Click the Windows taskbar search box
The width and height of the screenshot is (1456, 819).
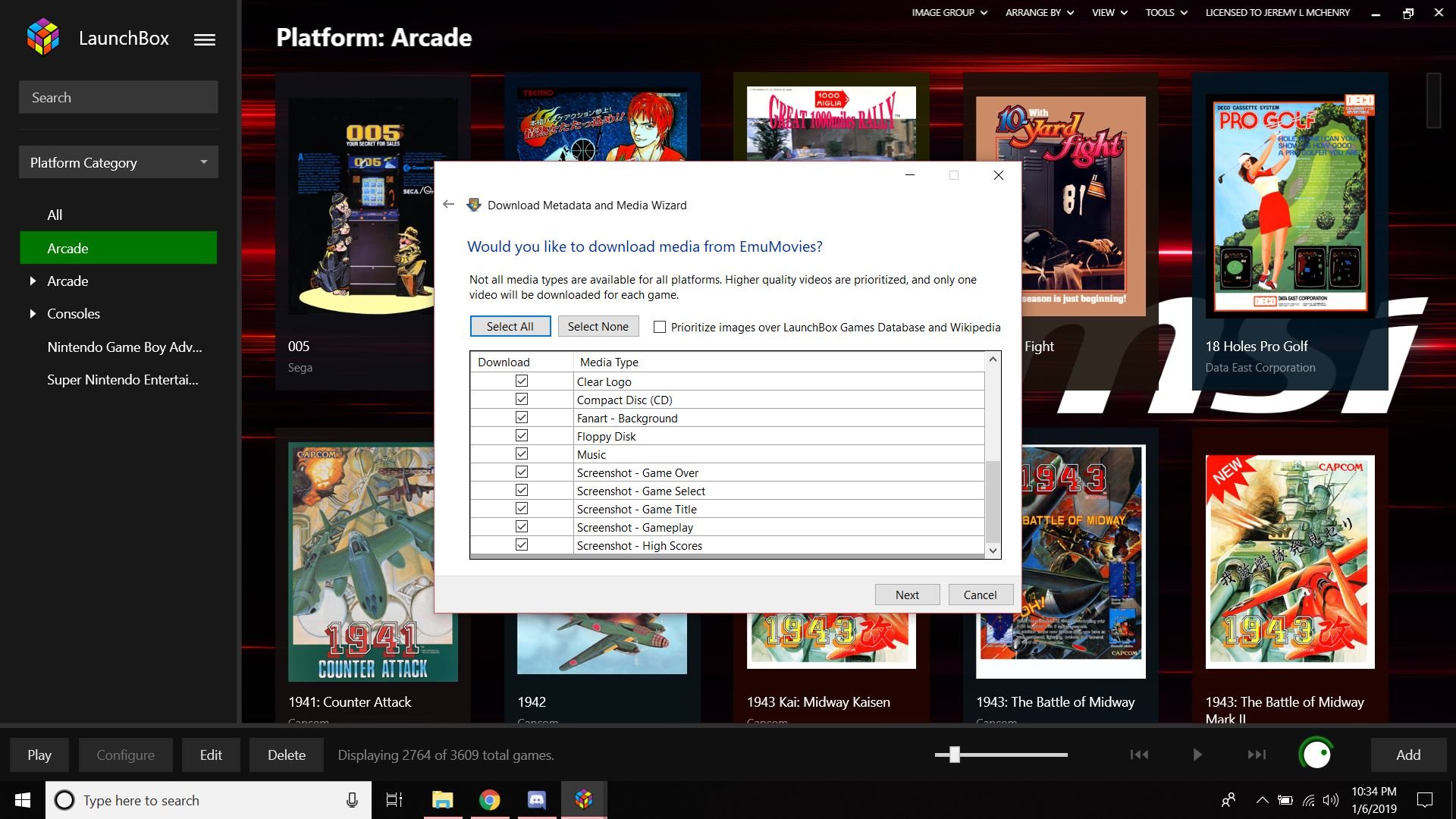209,800
